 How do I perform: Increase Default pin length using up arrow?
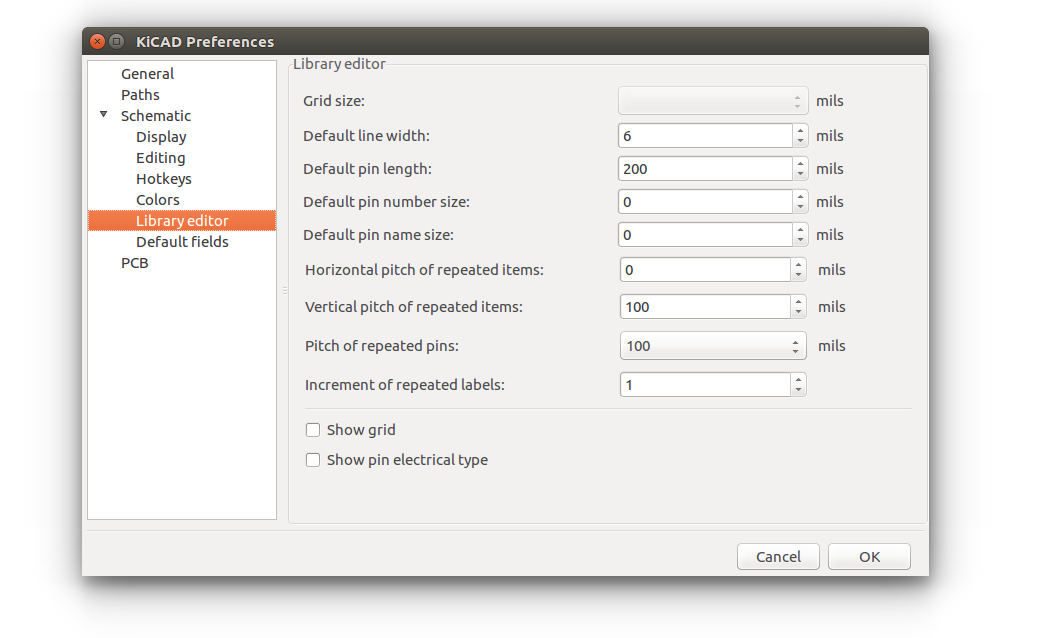800,163
